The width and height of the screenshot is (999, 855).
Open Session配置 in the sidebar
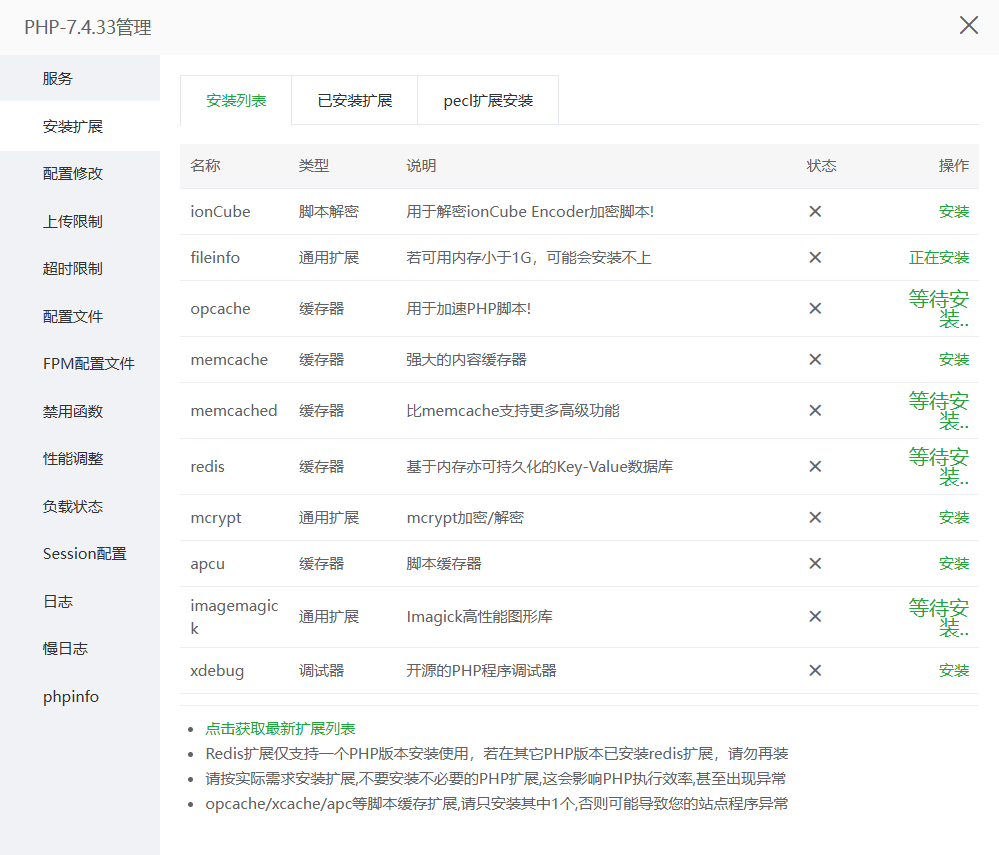84,554
